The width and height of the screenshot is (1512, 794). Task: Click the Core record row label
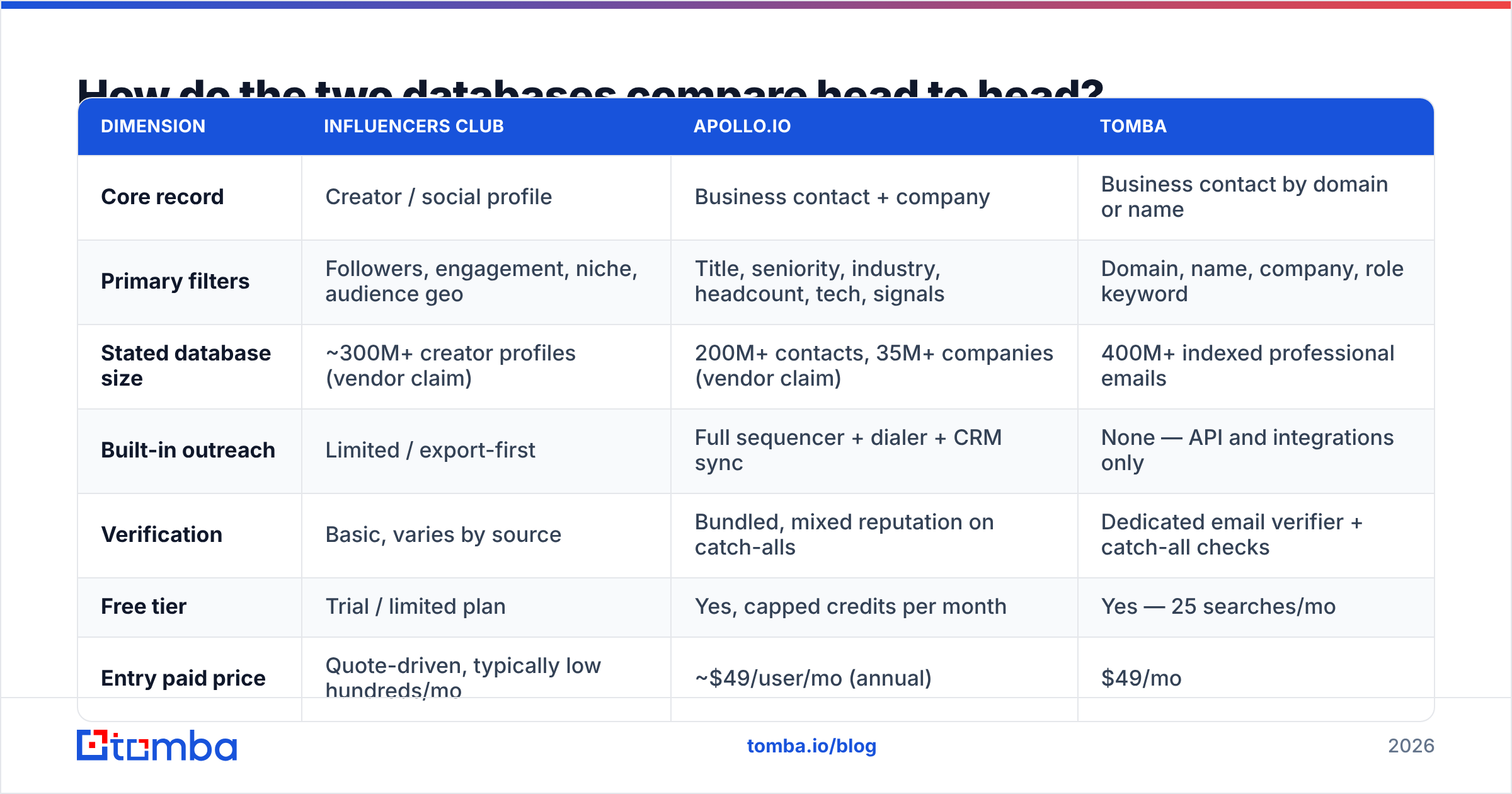tap(163, 197)
